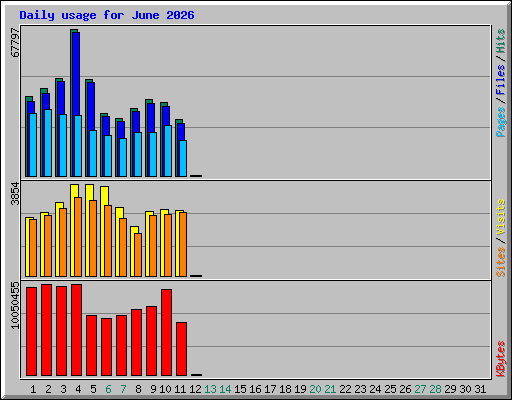The width and height of the screenshot is (512, 400).
Task: Click day label "2" on the x-axis
Action: click(x=48, y=389)
